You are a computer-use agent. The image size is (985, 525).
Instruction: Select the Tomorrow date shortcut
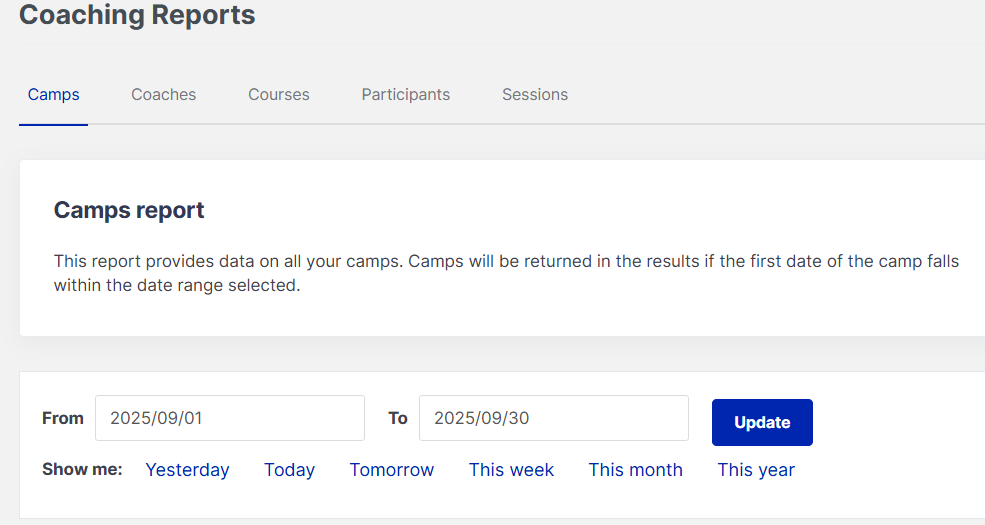(392, 470)
